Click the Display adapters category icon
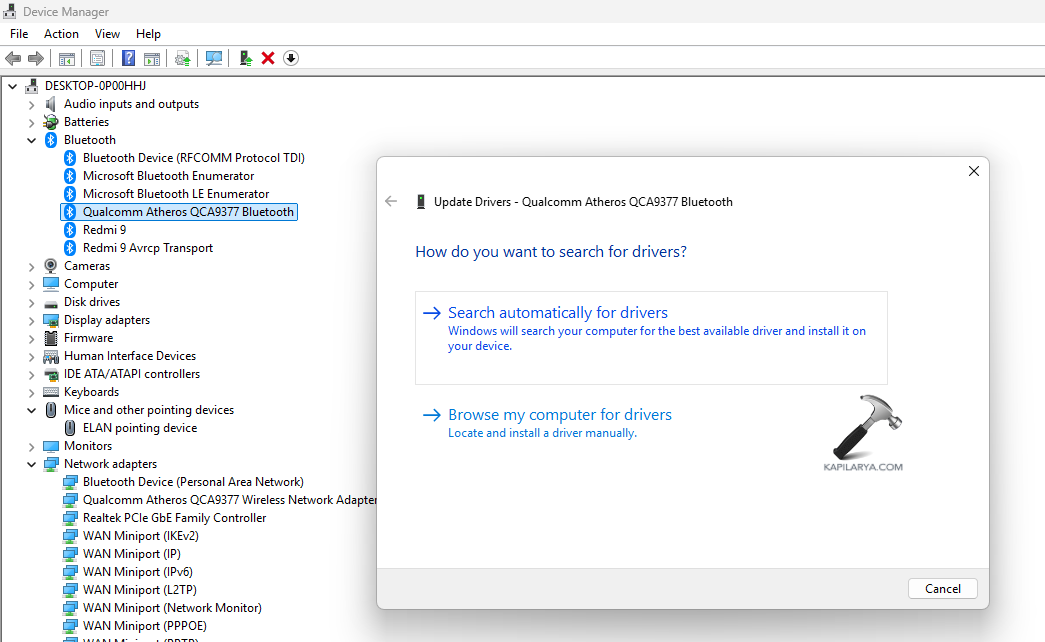This screenshot has width=1045, height=642. click(51, 320)
